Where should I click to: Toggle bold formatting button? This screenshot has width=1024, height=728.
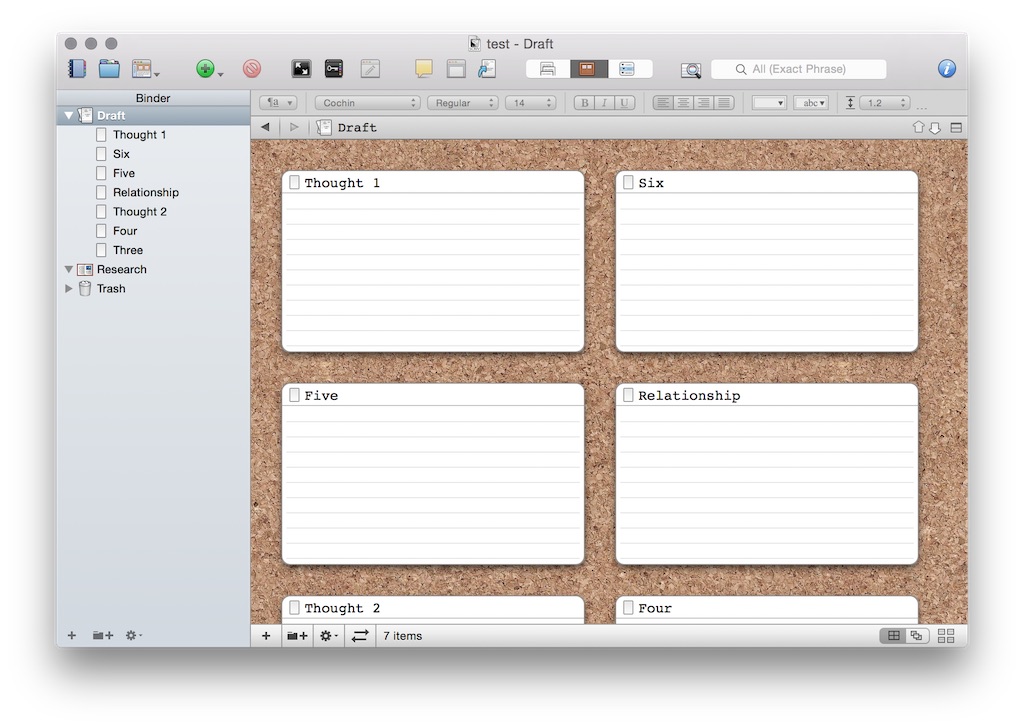tap(583, 103)
